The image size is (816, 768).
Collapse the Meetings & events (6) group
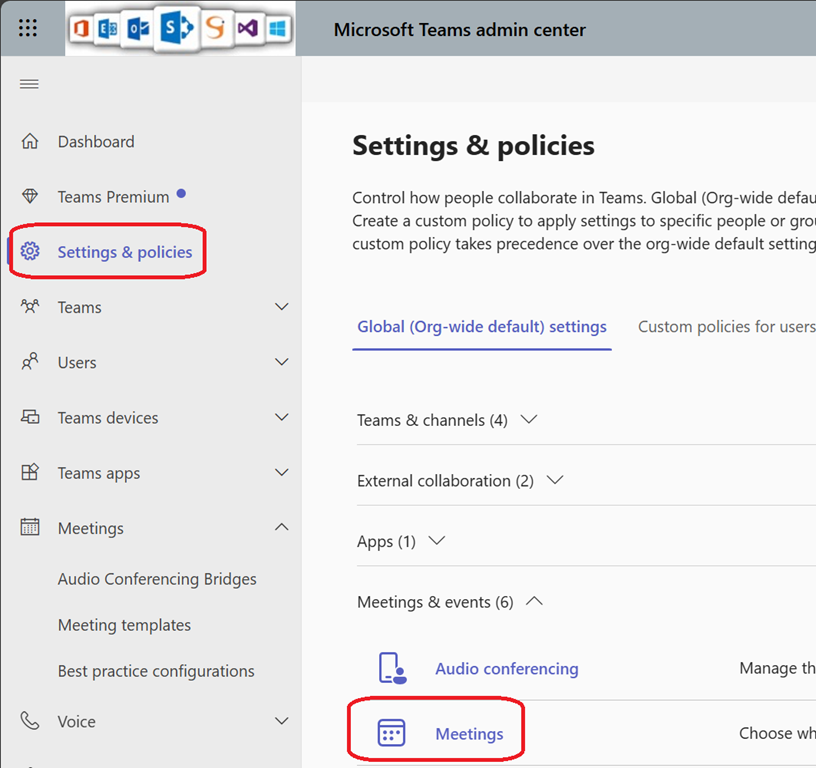pyautogui.click(x=534, y=601)
